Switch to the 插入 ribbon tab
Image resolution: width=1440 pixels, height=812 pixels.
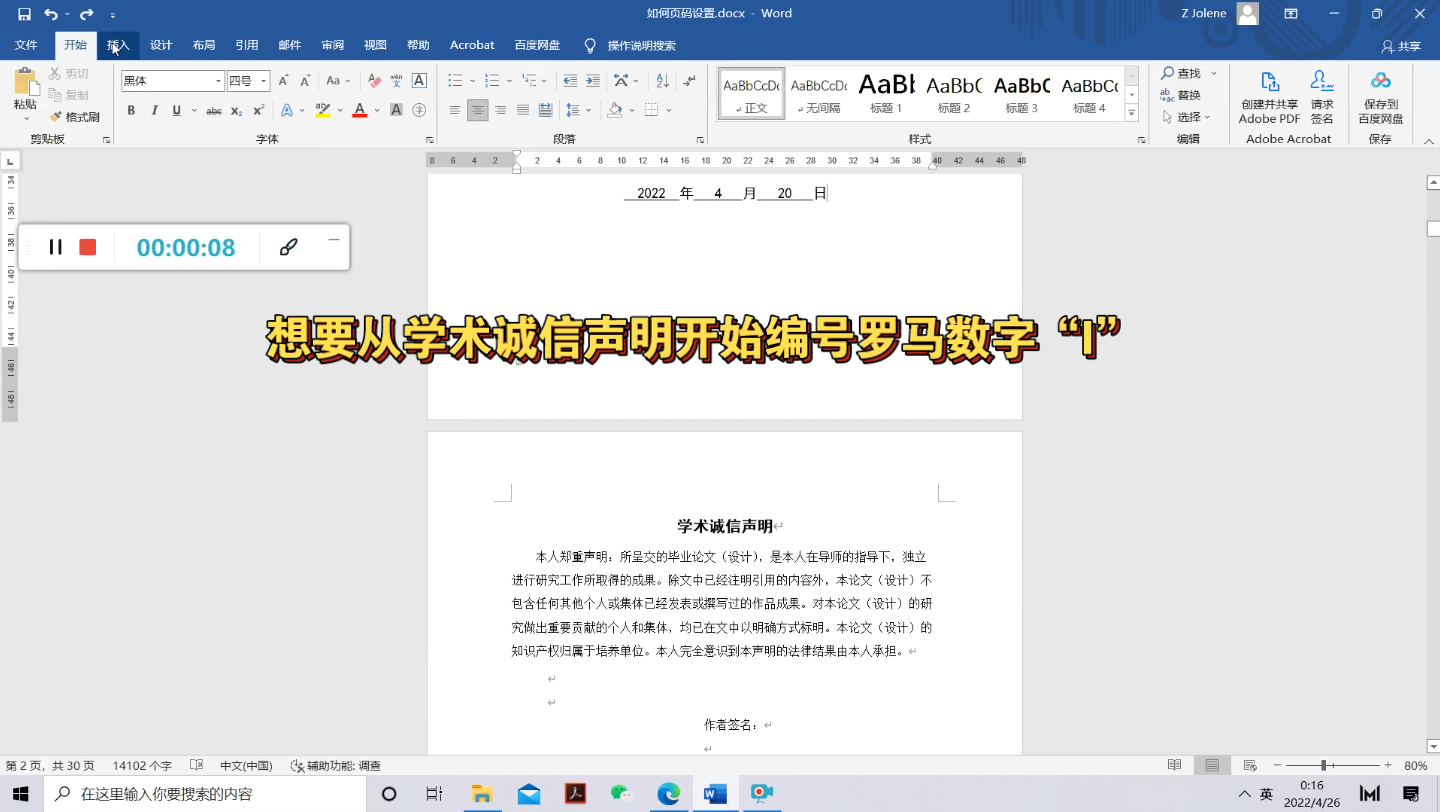point(117,45)
